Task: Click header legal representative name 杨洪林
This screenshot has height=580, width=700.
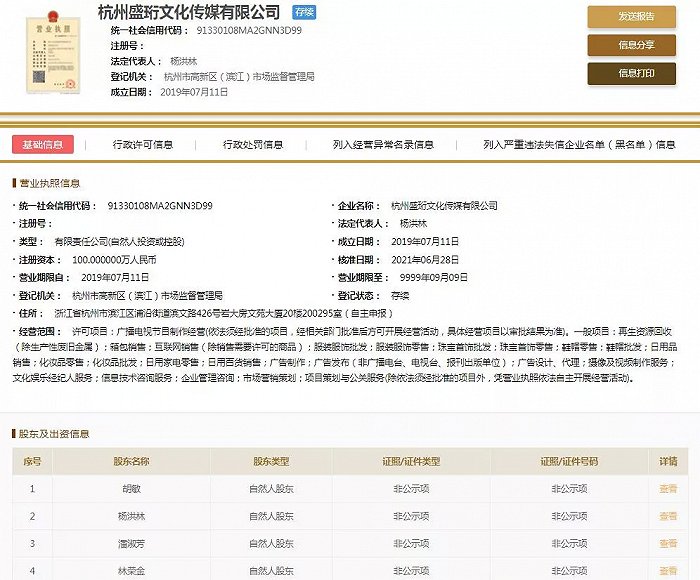Action: [x=183, y=61]
